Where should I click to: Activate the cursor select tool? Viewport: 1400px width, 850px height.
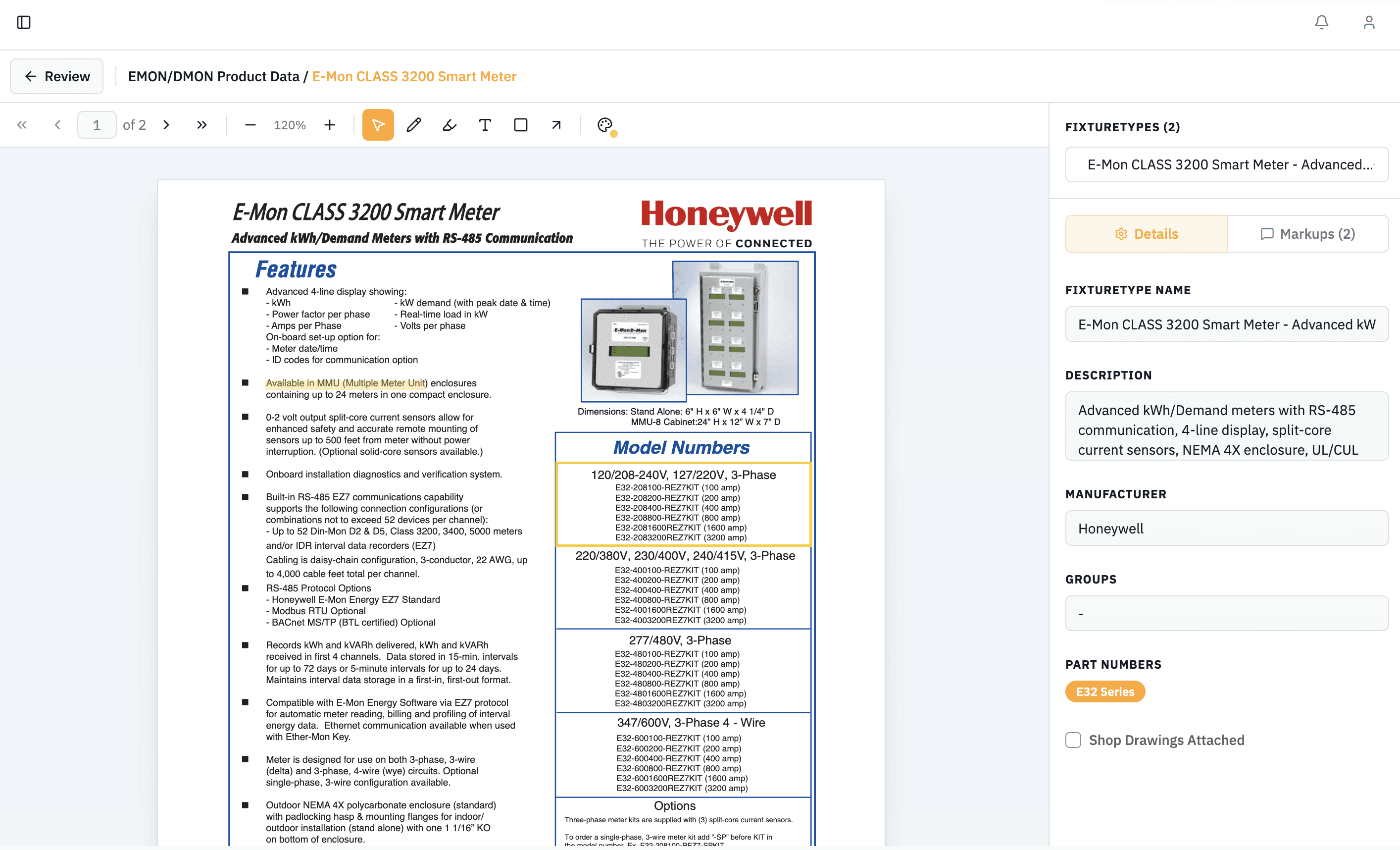[378, 124]
